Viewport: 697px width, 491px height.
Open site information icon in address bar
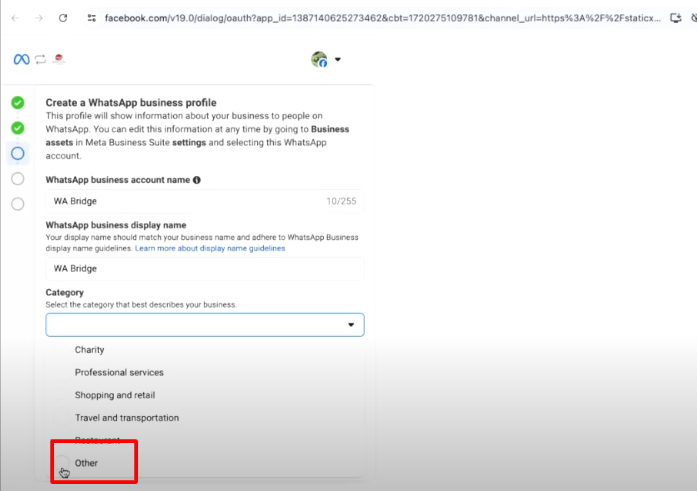[92, 18]
